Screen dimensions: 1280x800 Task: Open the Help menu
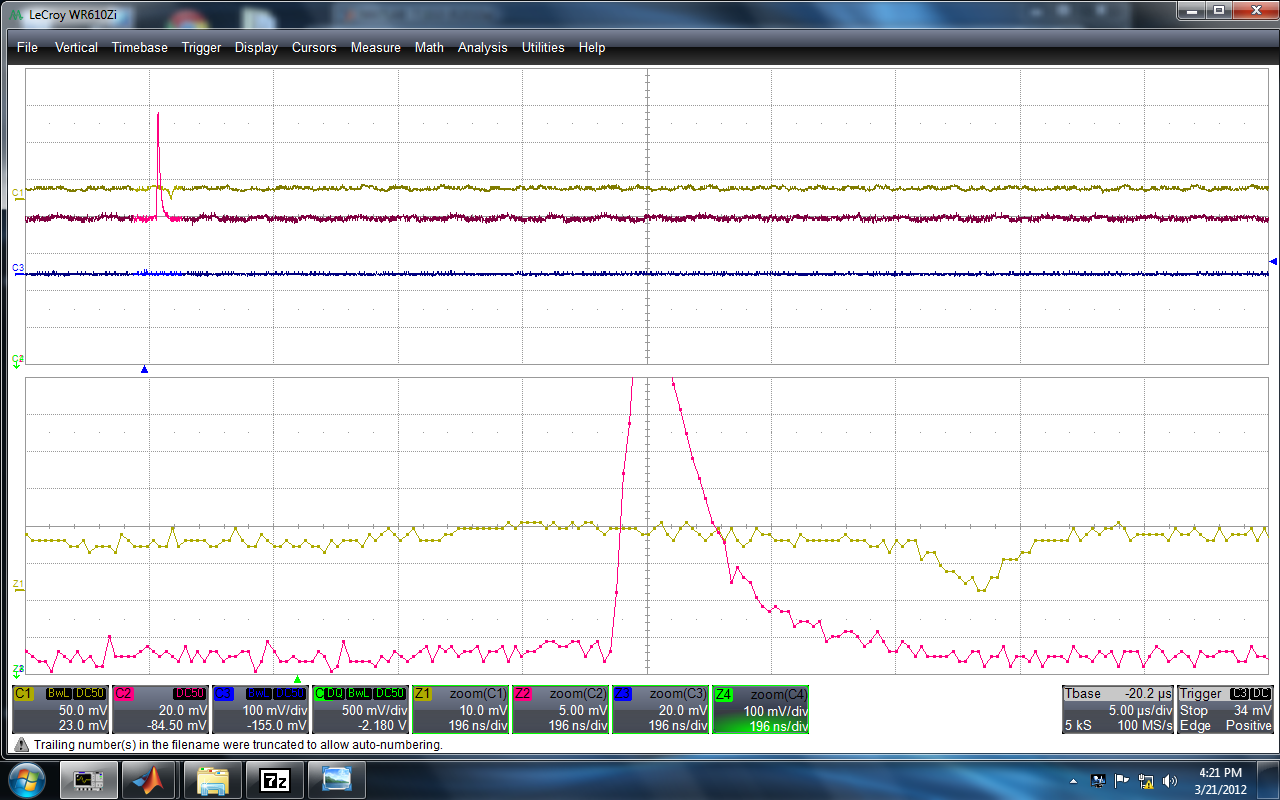pyautogui.click(x=592, y=47)
